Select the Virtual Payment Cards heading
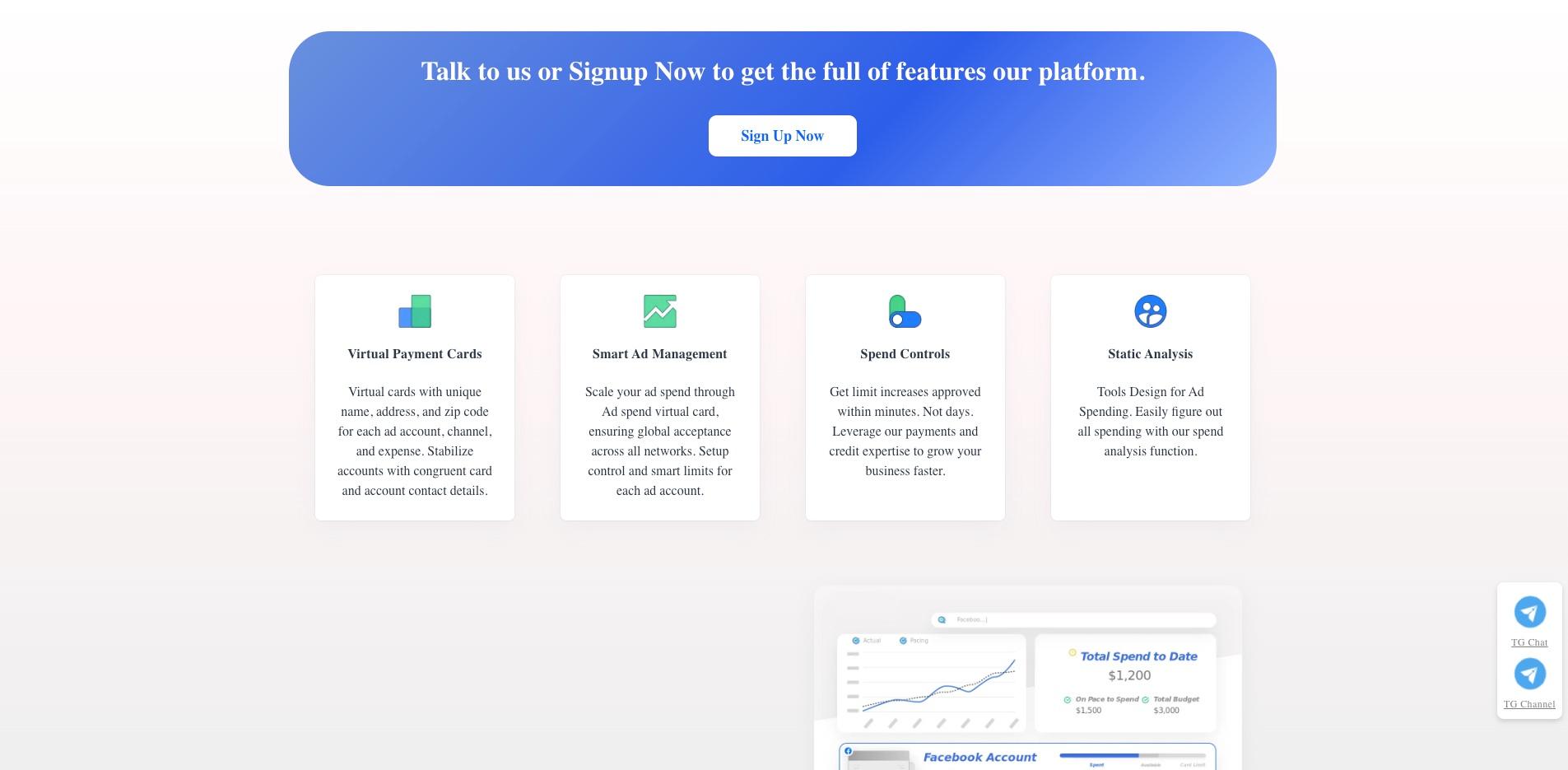This screenshot has height=770, width=1568. tap(415, 354)
